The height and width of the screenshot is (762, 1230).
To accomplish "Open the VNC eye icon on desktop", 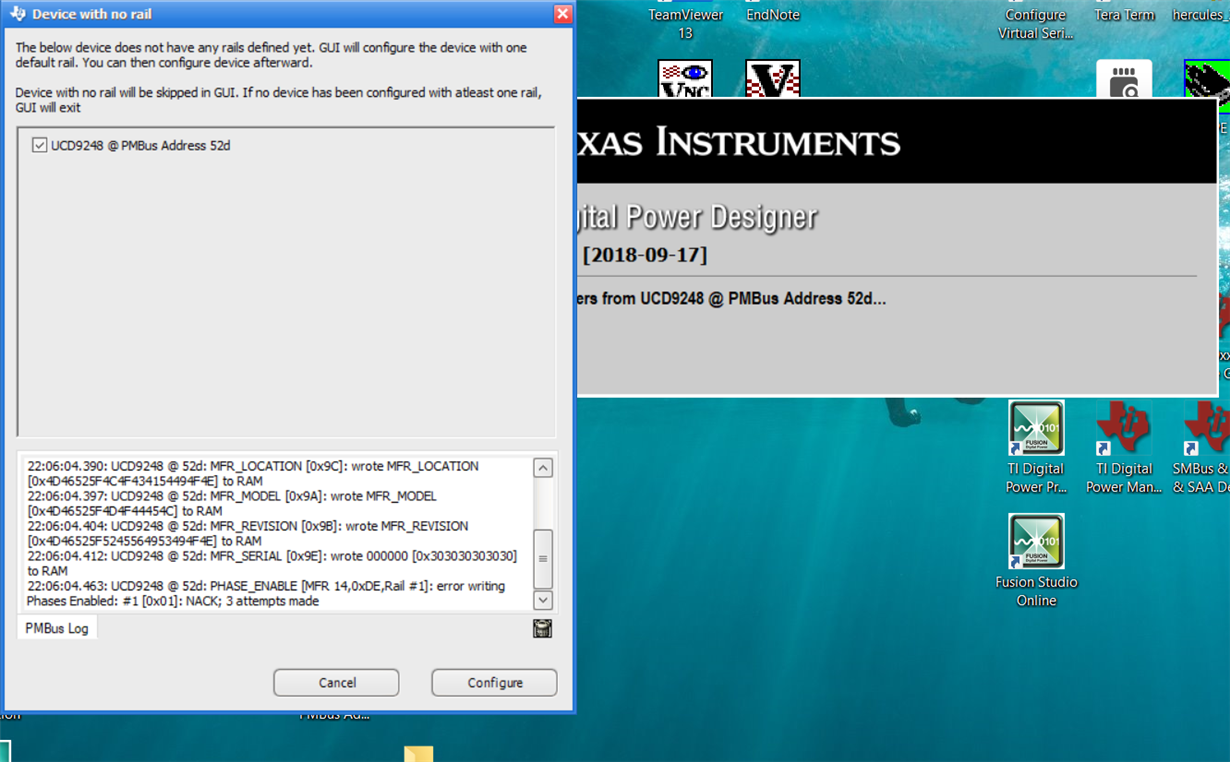I will 685,80.
